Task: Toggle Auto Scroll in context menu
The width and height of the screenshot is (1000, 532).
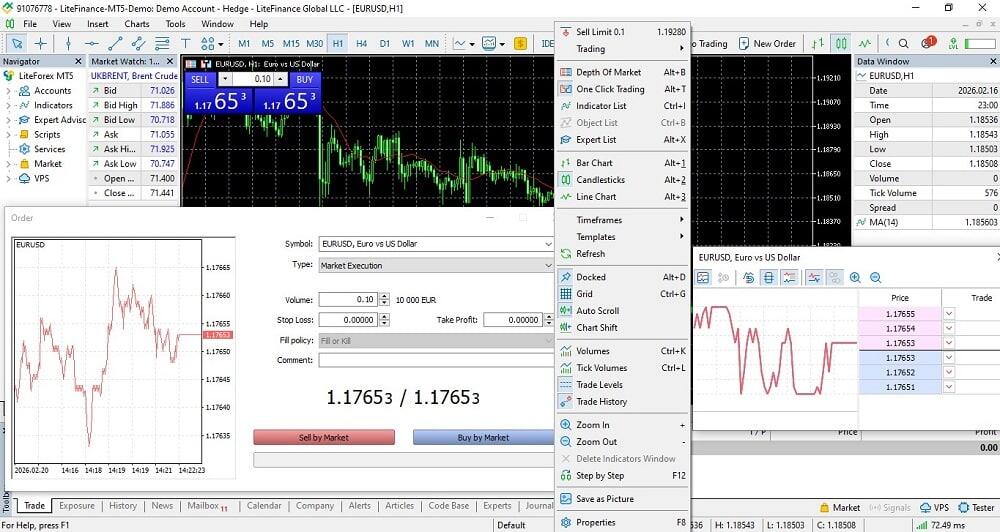Action: [623, 311]
